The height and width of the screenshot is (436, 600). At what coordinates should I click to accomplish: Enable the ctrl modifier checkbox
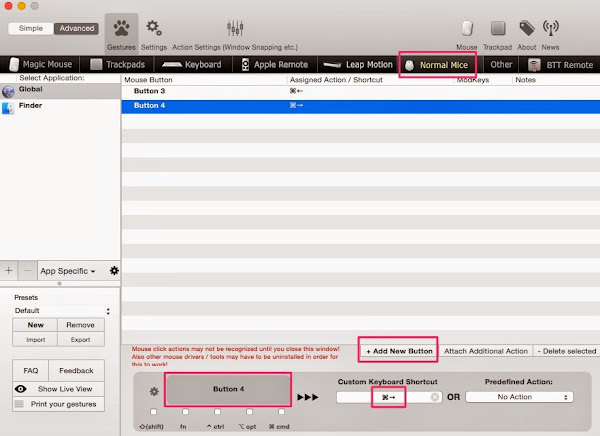click(x=217, y=412)
